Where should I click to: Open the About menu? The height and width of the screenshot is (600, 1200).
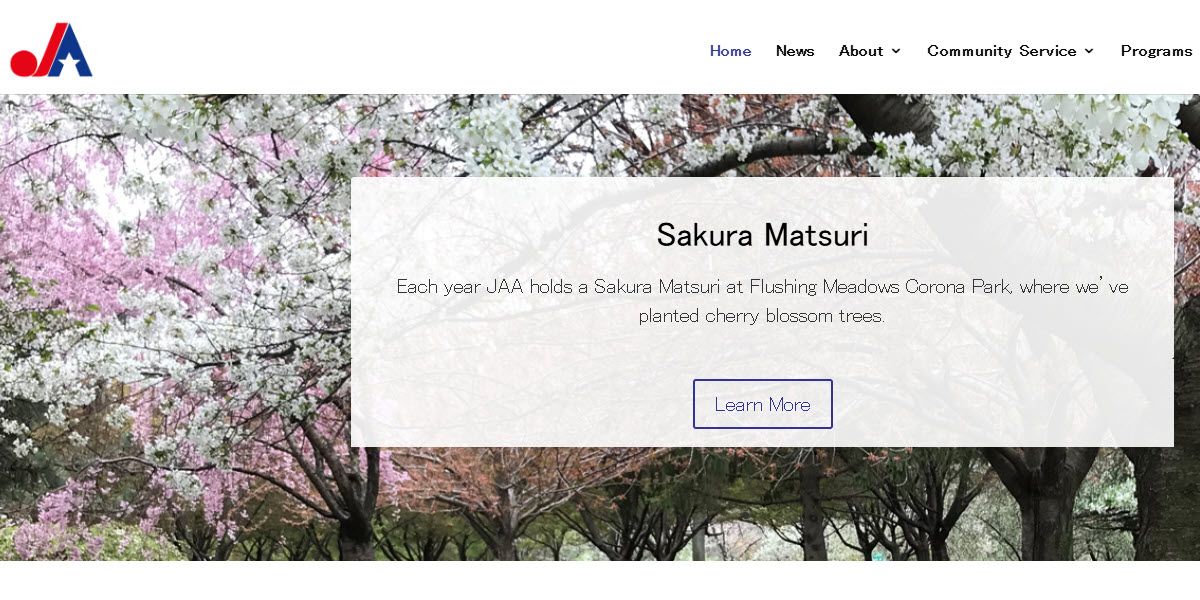(x=861, y=51)
